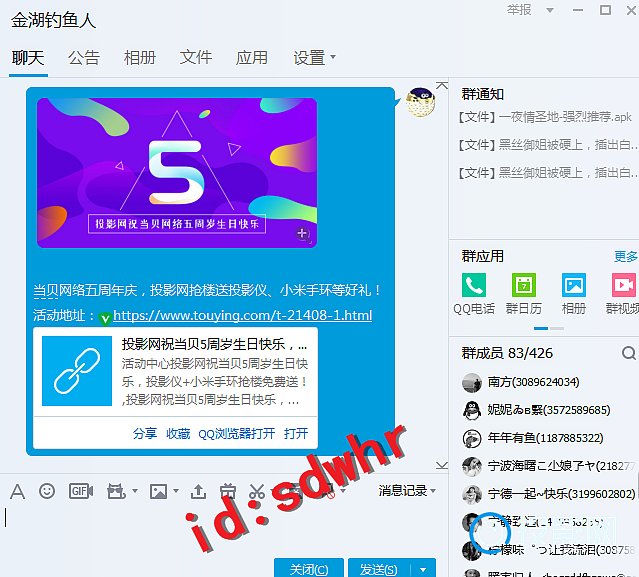The height and width of the screenshot is (577, 639).
Task: Click the 群通知 heading
Action: click(x=483, y=94)
